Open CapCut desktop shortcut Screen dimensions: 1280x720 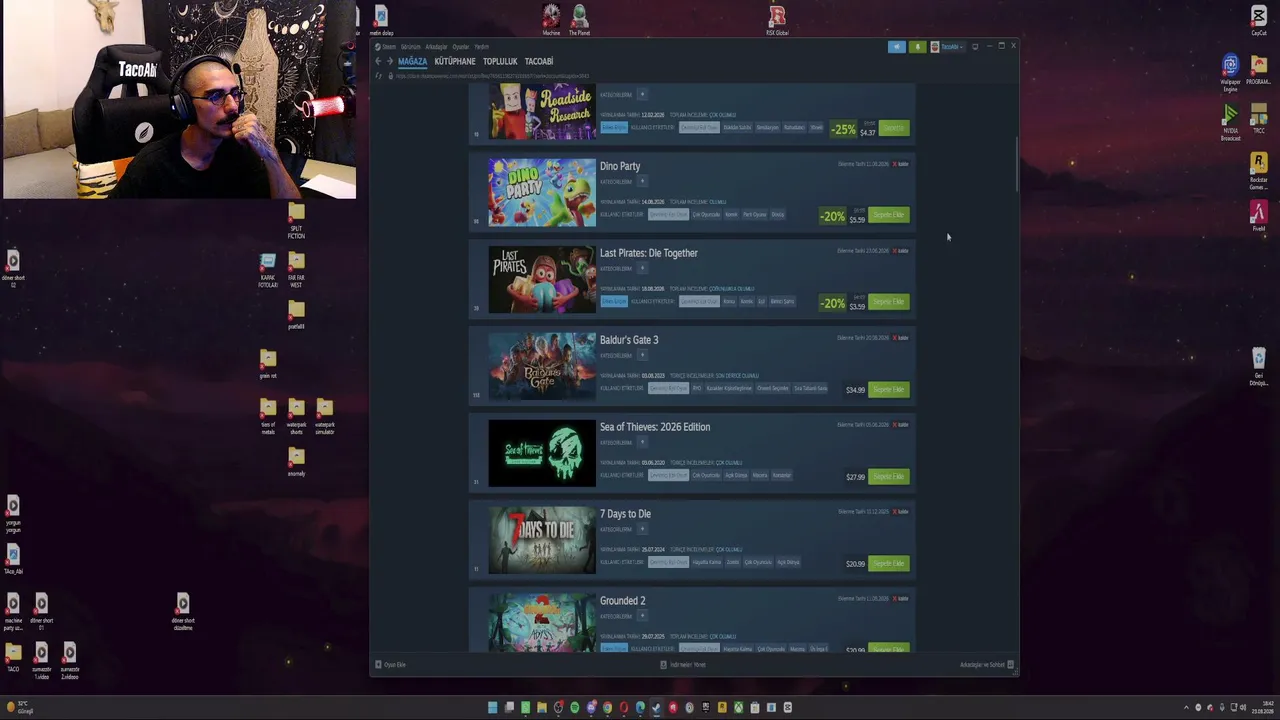pyautogui.click(x=1259, y=20)
